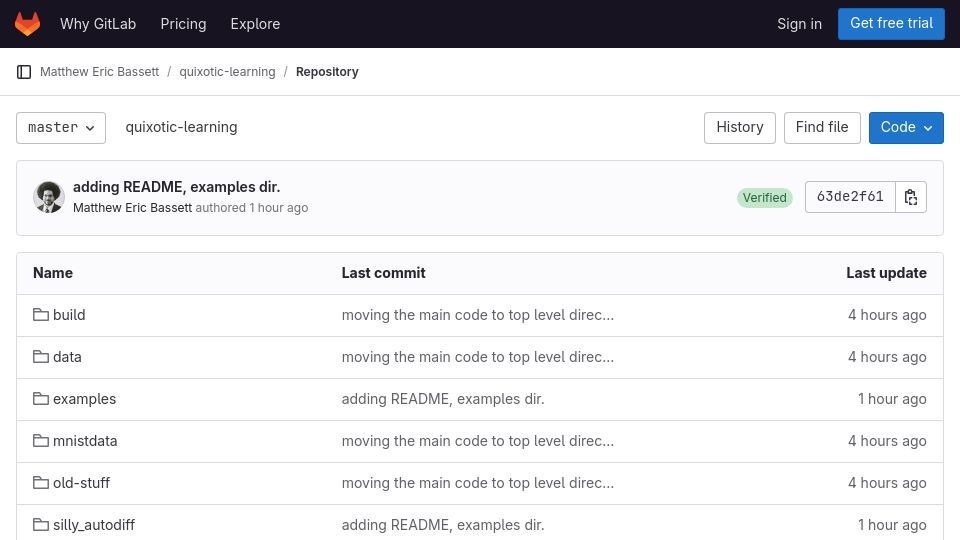Click Last update column header
This screenshot has height=540, width=960.
point(887,273)
